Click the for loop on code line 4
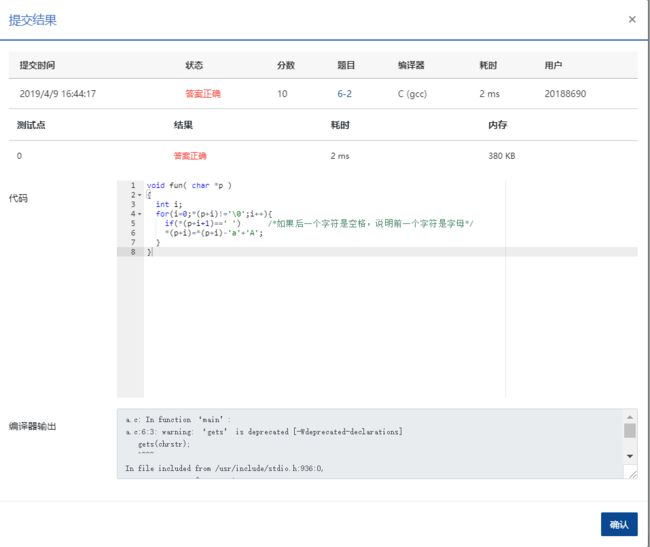 coord(214,214)
